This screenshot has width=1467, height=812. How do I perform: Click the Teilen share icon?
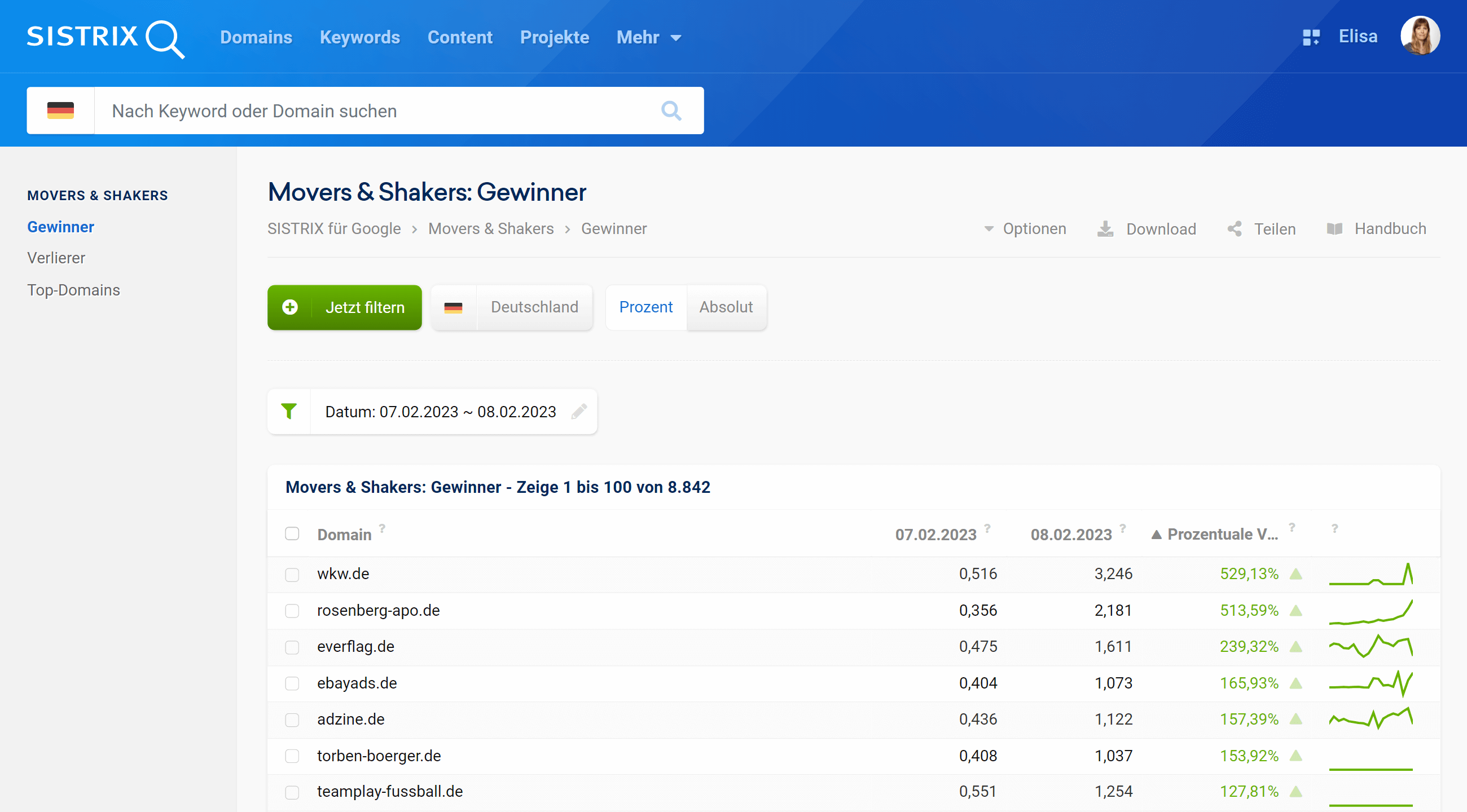pos(1234,229)
